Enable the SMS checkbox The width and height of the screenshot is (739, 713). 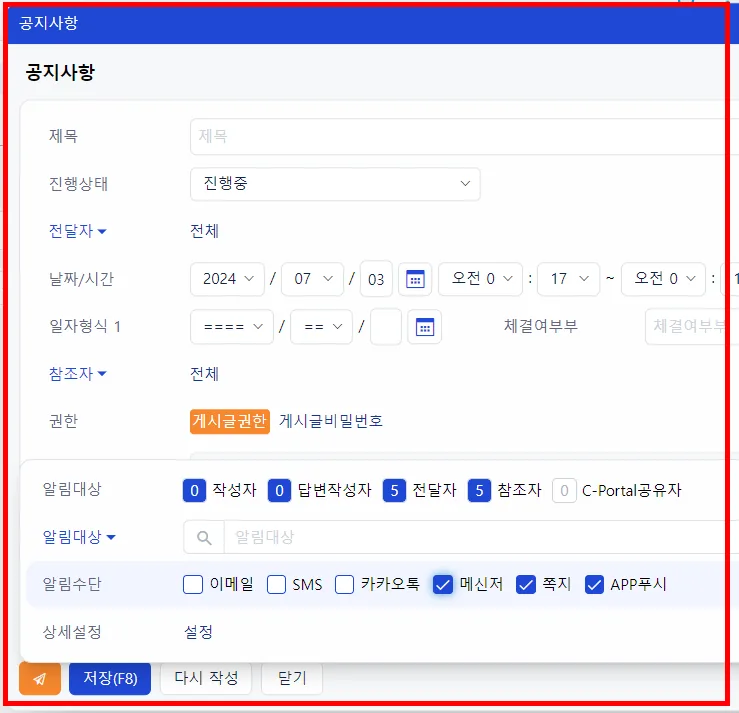[276, 584]
